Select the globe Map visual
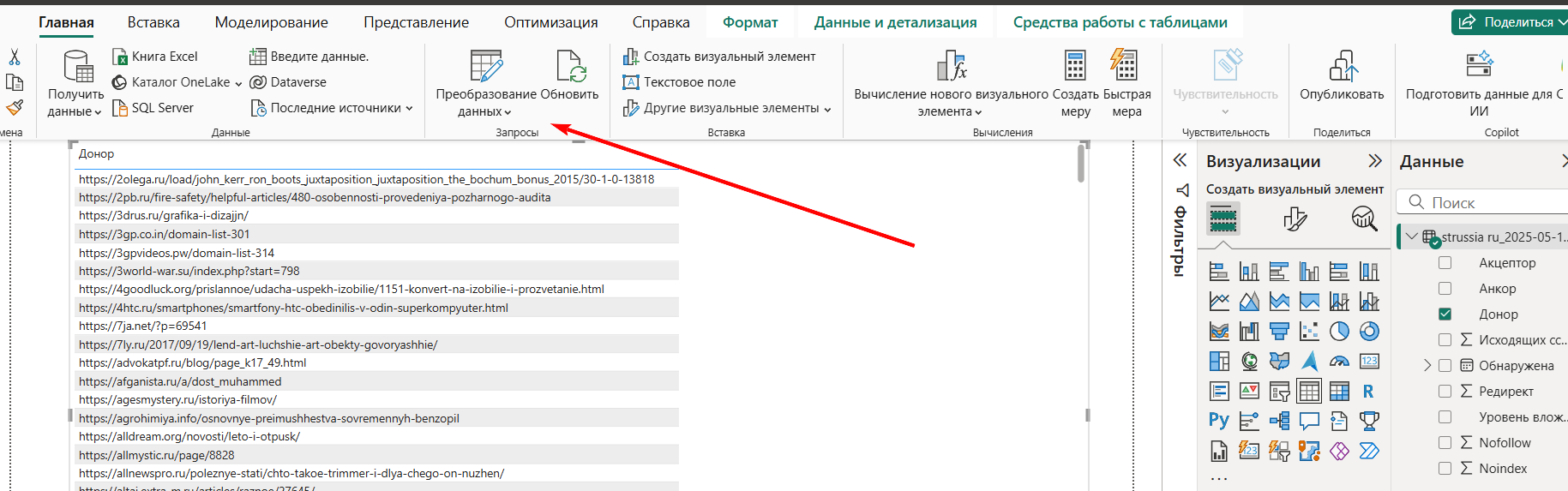The height and width of the screenshot is (491, 1568). (1249, 362)
